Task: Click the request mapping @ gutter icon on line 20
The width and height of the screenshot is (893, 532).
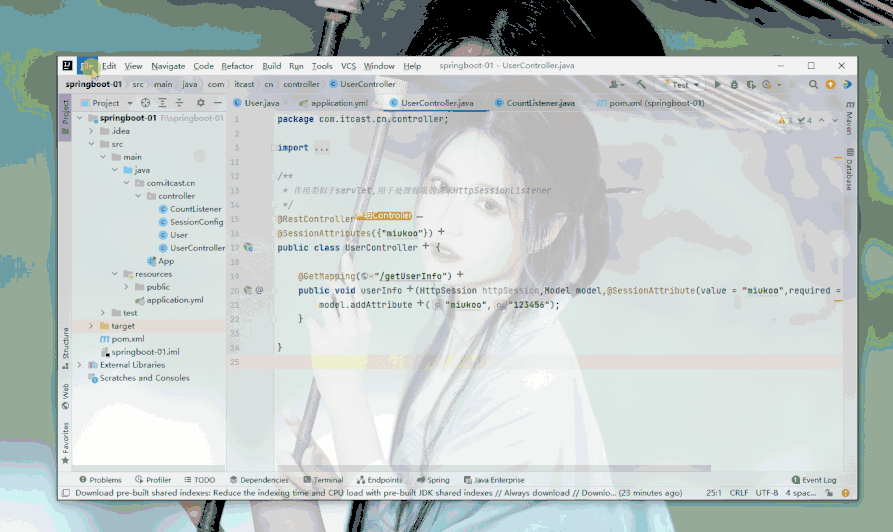Action: (259, 290)
